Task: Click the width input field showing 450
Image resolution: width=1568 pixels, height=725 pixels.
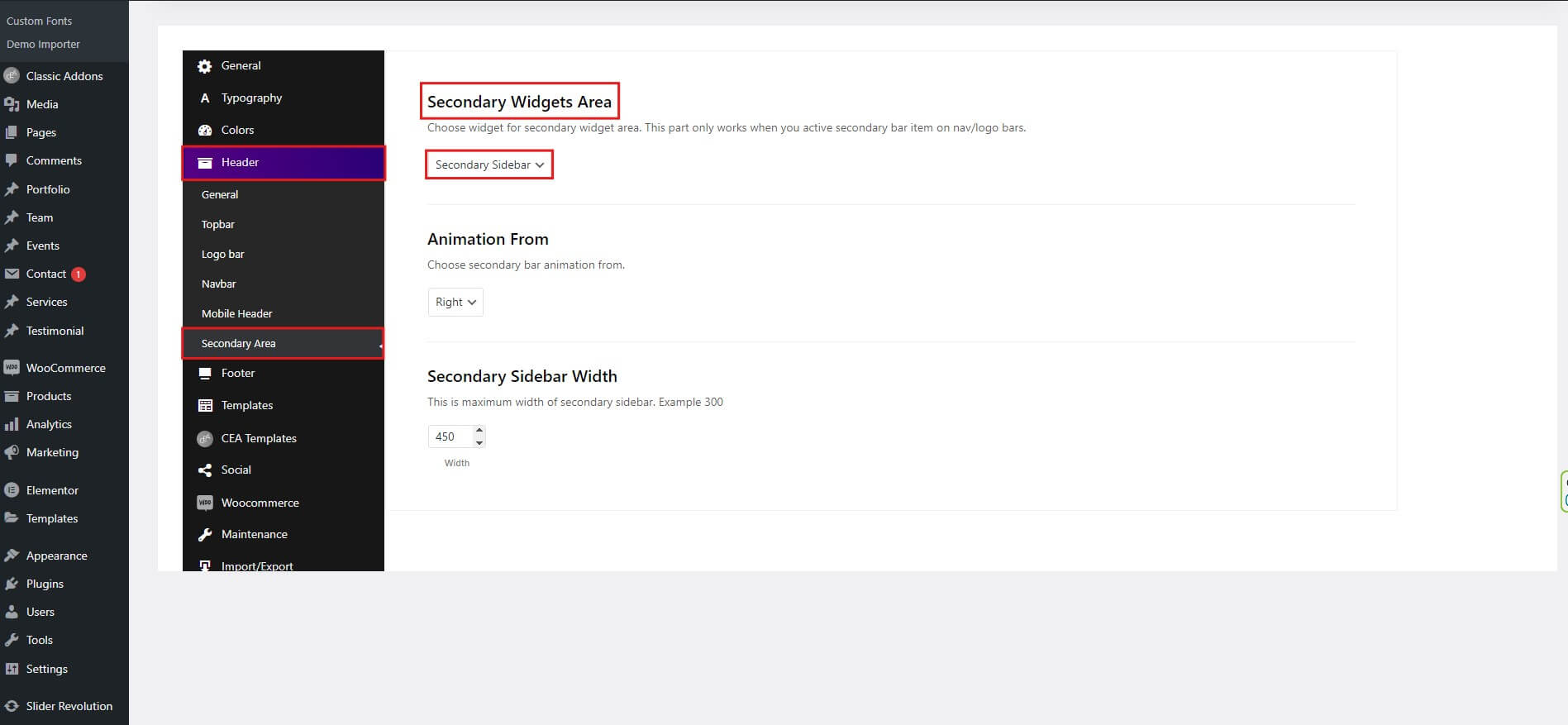Action: click(x=449, y=436)
